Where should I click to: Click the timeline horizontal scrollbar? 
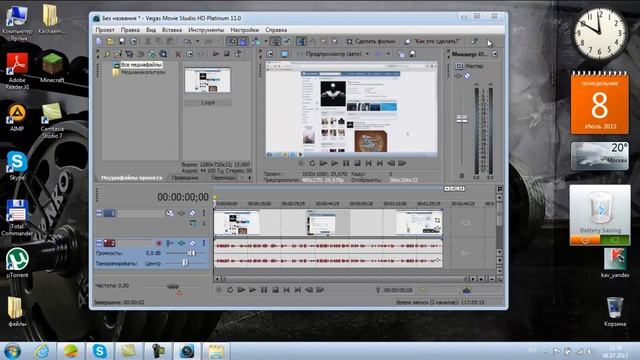click(x=344, y=279)
